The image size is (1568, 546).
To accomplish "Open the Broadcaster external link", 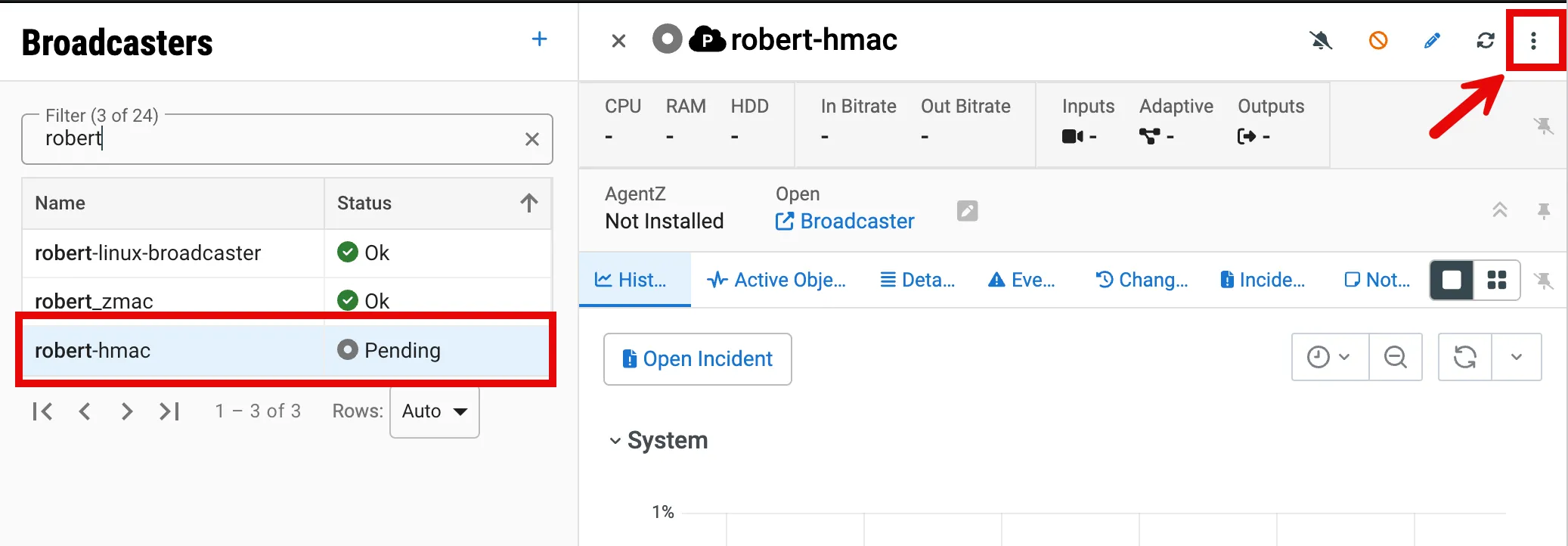I will (845, 222).
